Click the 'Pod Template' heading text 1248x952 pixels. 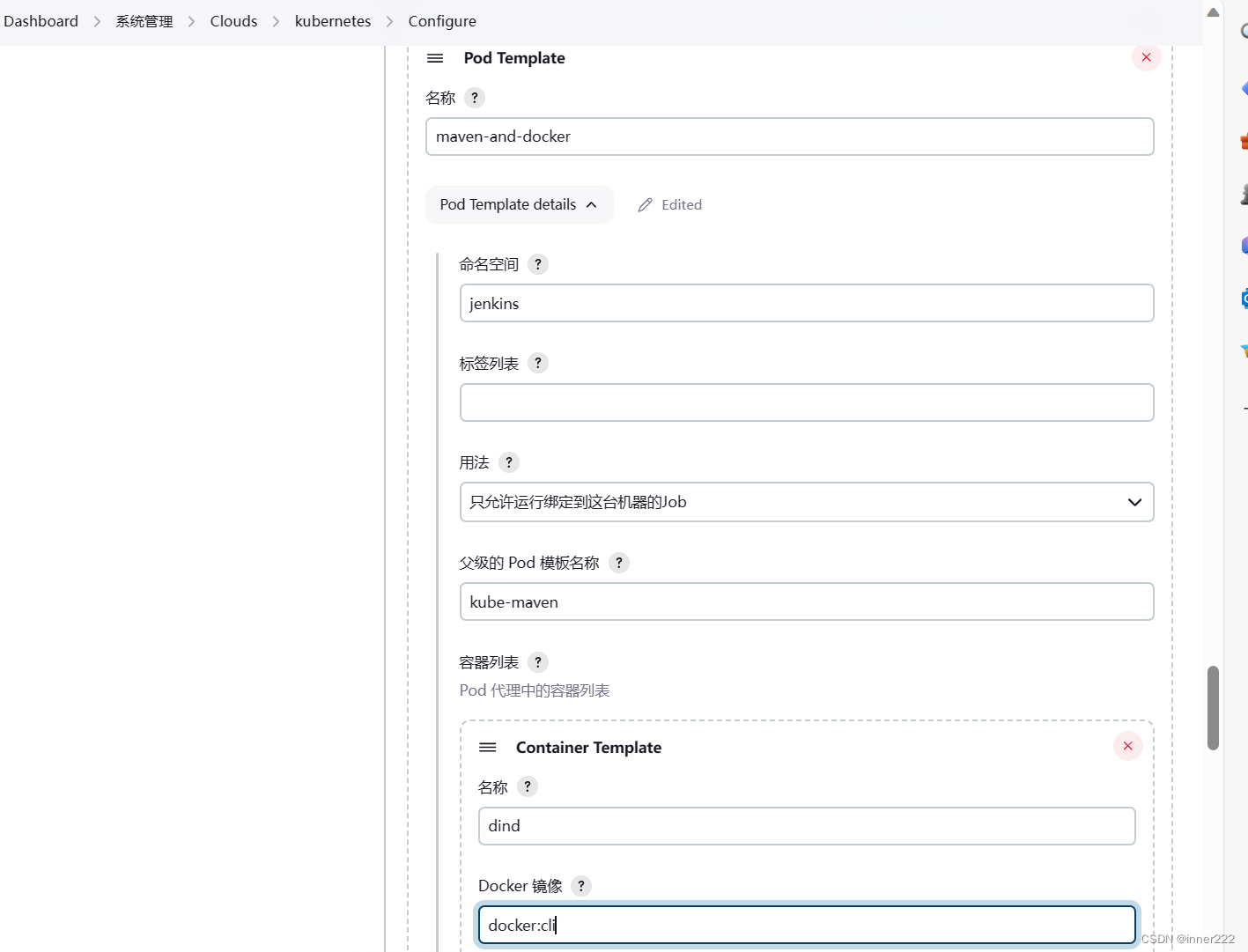click(514, 58)
